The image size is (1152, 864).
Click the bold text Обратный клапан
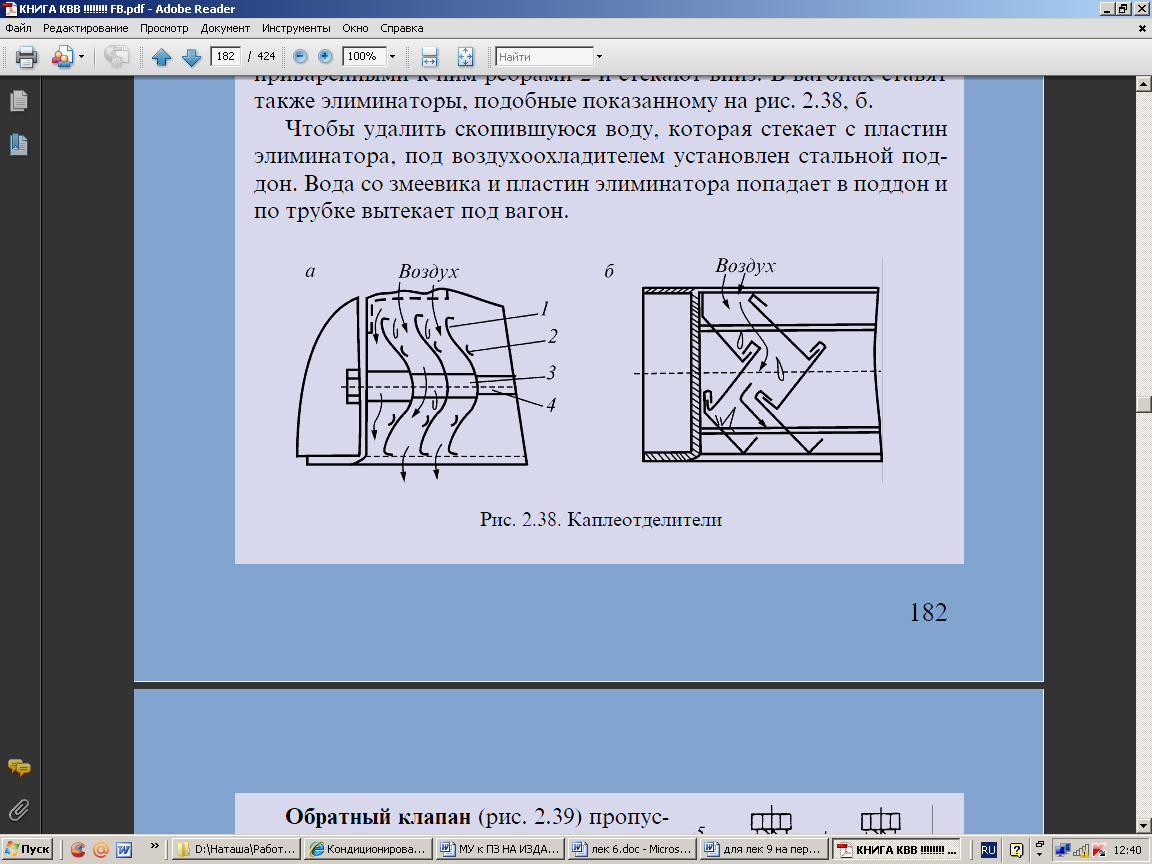pyautogui.click(x=378, y=817)
